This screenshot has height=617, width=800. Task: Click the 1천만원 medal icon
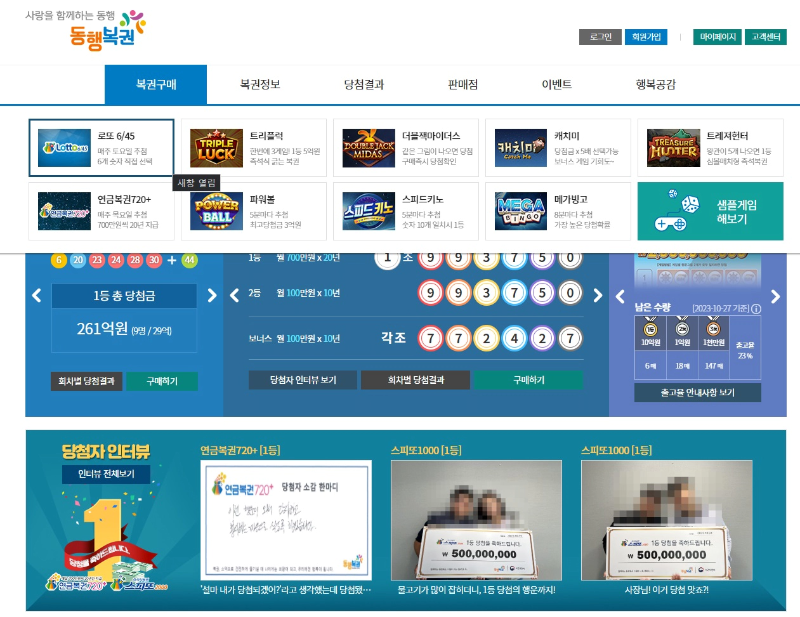point(713,329)
